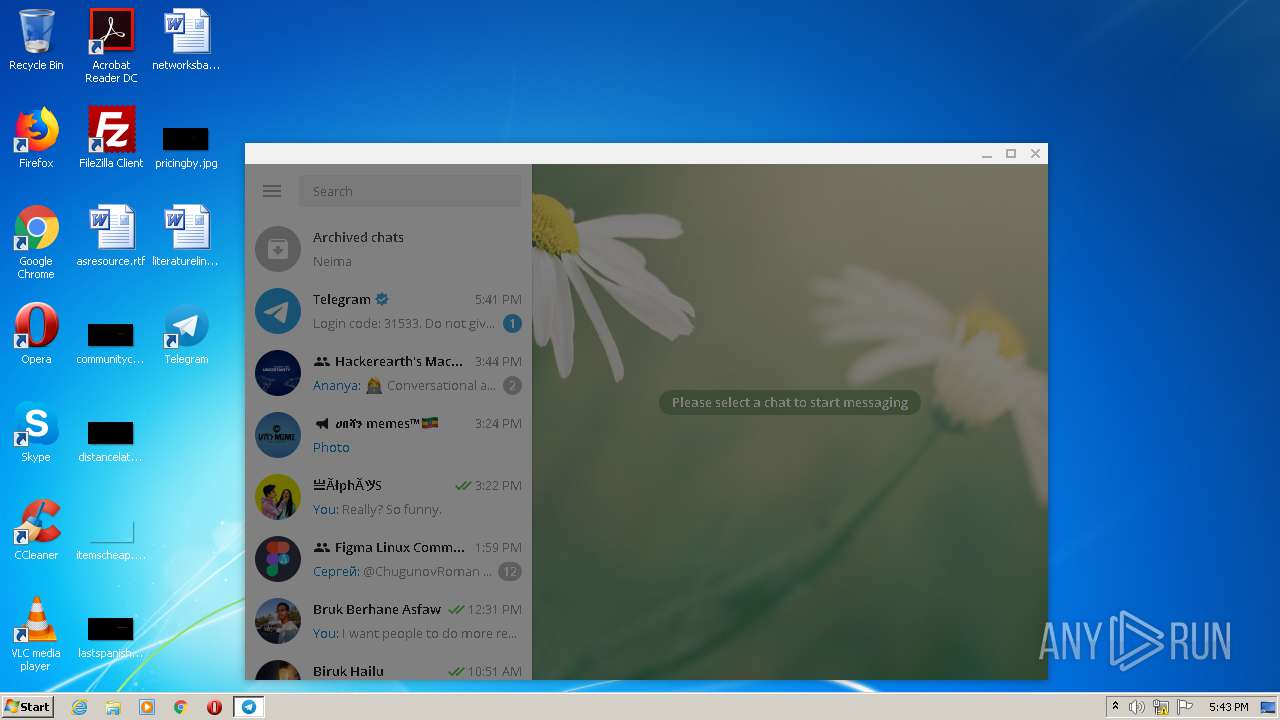Open the Archived chats folder
The width and height of the screenshot is (1280, 720).
coord(388,249)
